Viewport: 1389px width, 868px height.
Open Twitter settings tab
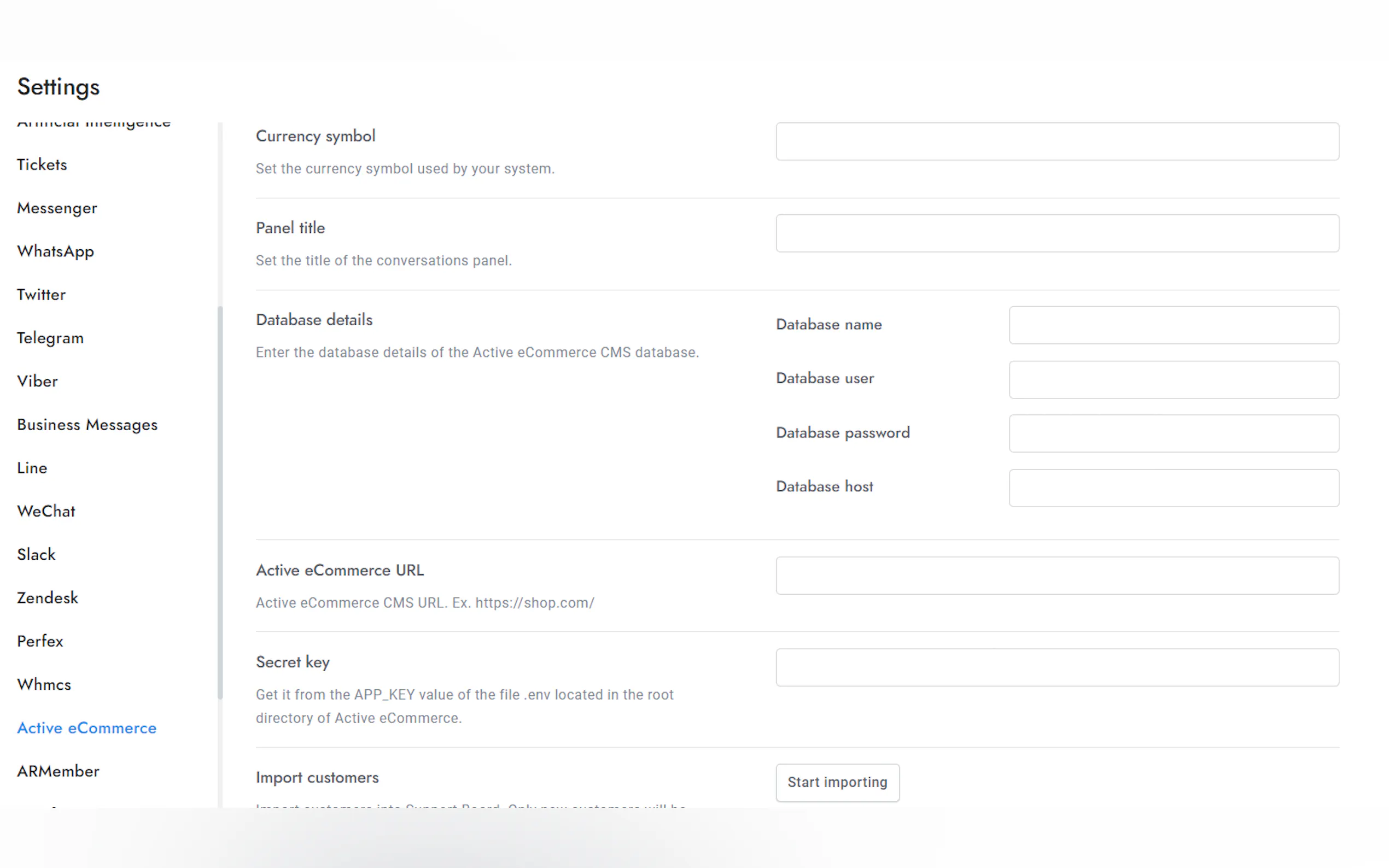(x=42, y=295)
